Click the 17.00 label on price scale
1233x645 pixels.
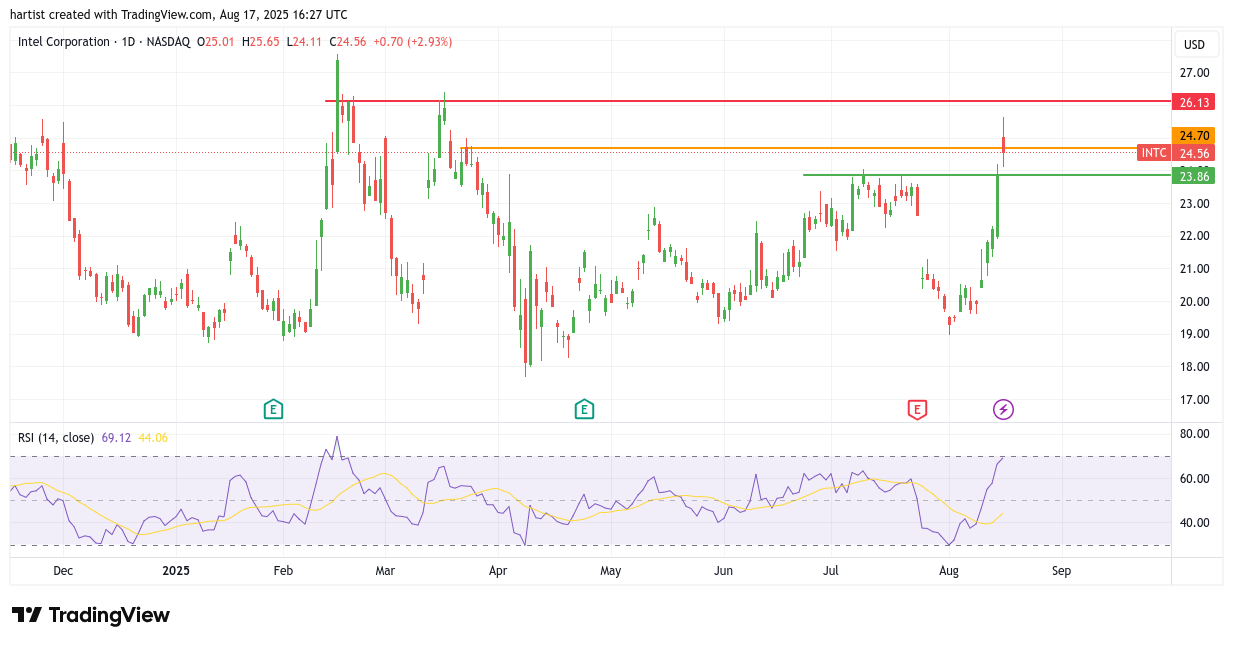[x=1194, y=400]
